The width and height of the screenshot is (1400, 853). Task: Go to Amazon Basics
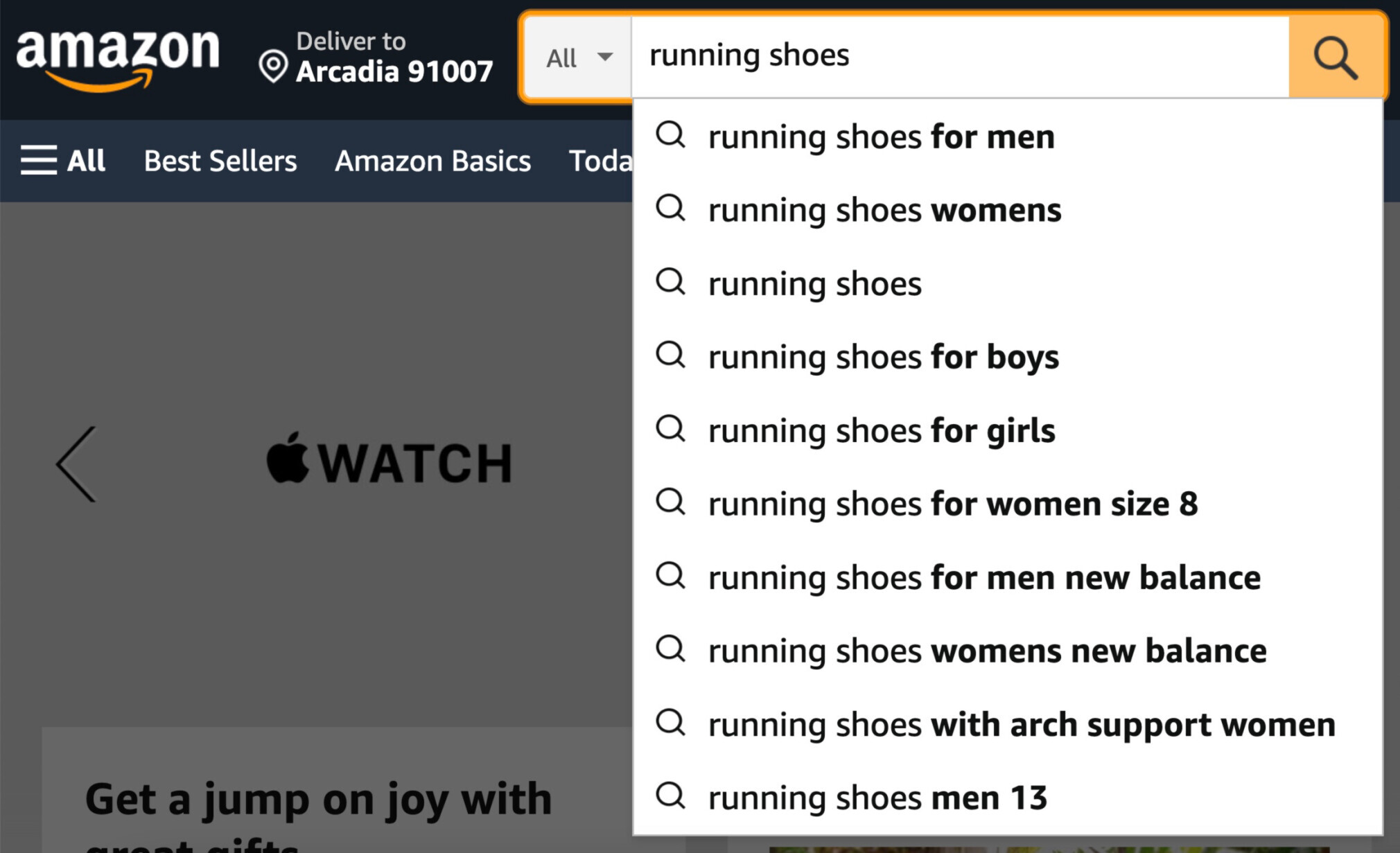[x=432, y=161]
